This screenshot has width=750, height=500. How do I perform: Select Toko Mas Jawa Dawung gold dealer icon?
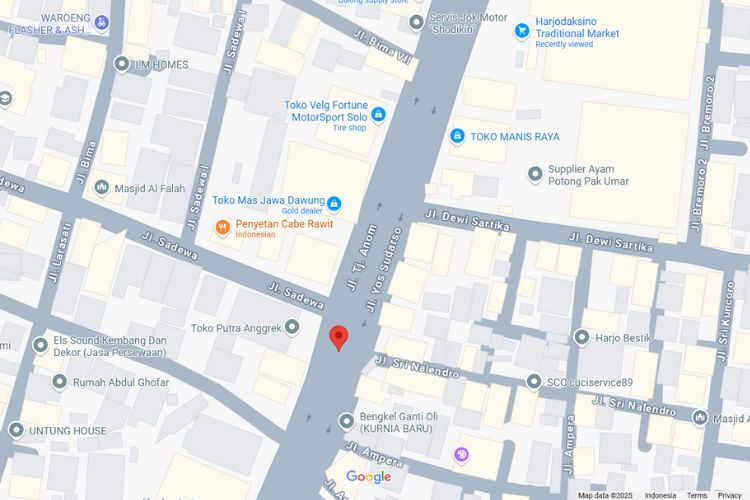click(334, 203)
